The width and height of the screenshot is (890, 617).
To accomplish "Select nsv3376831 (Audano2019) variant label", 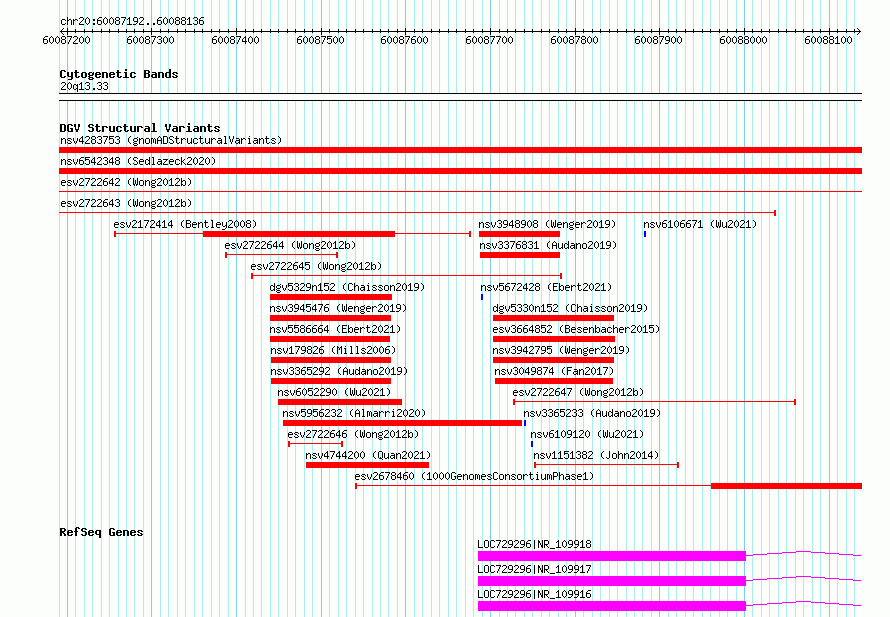I will tap(548, 245).
